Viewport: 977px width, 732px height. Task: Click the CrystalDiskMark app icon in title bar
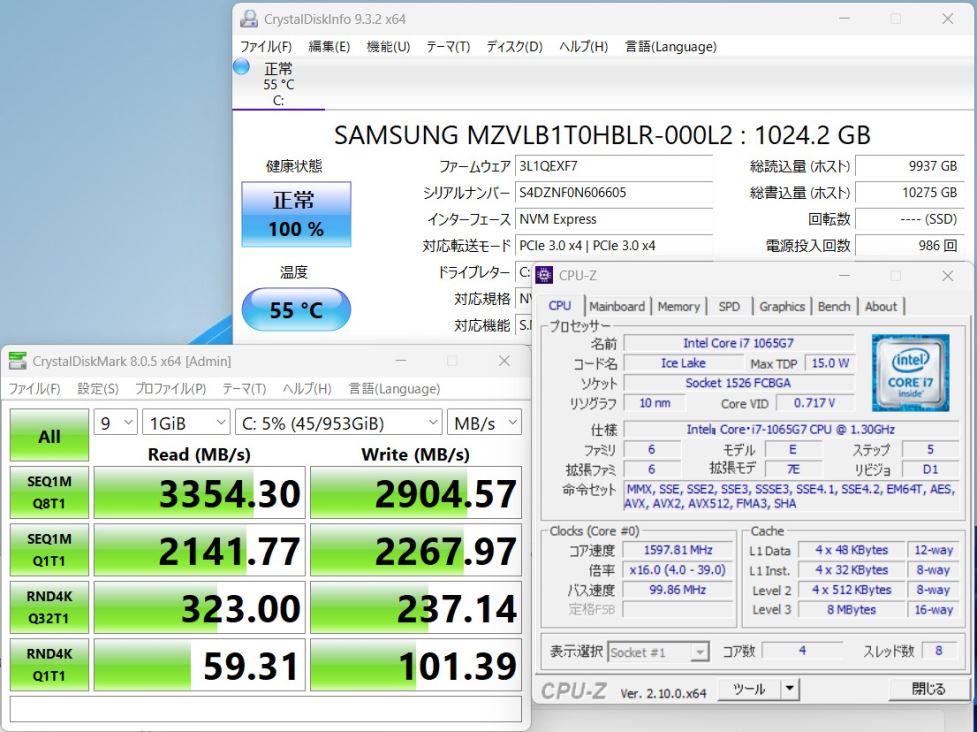(17, 361)
